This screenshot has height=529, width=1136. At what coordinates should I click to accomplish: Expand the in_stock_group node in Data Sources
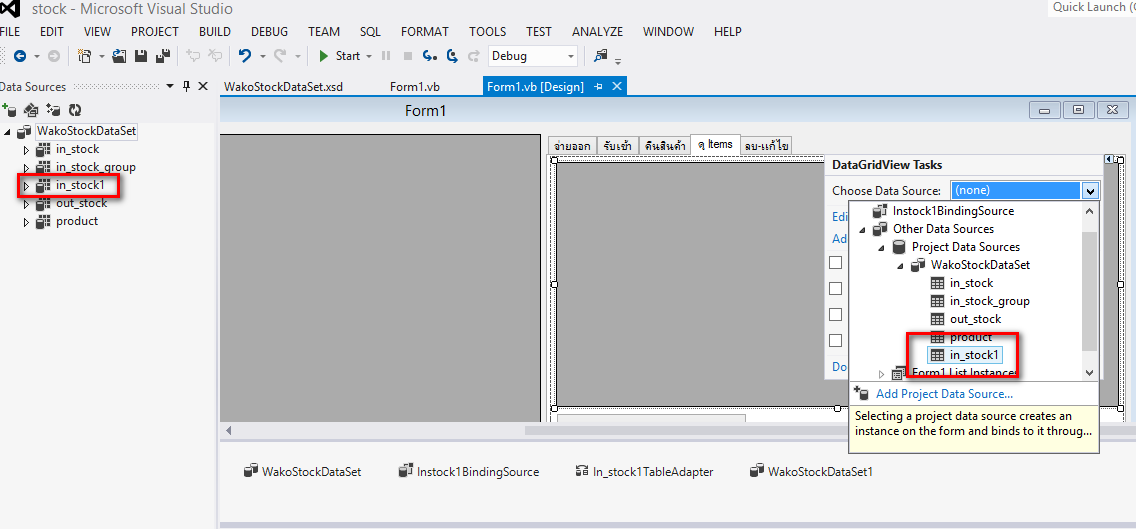click(27, 168)
